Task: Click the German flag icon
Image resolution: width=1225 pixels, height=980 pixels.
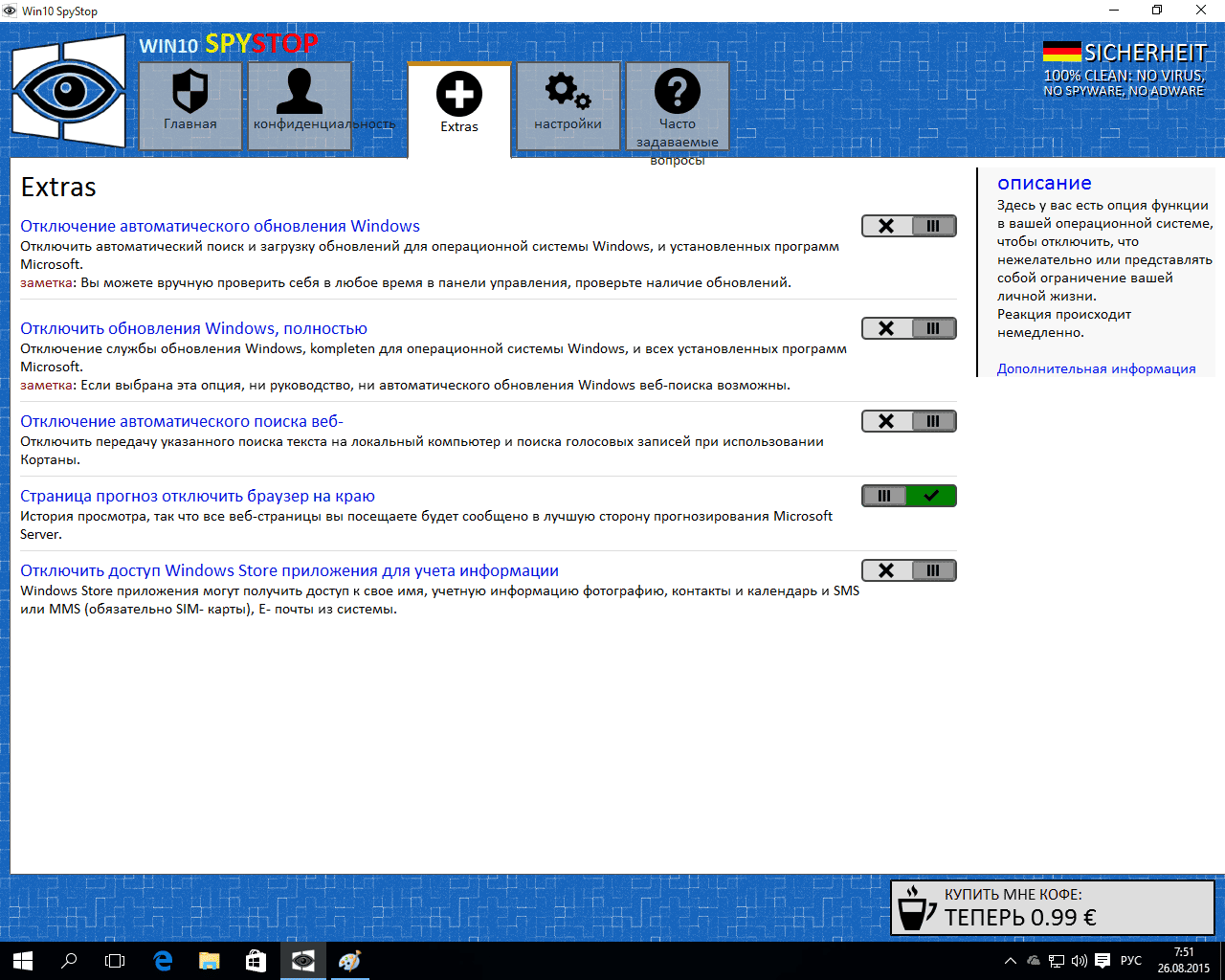Action: (1061, 52)
